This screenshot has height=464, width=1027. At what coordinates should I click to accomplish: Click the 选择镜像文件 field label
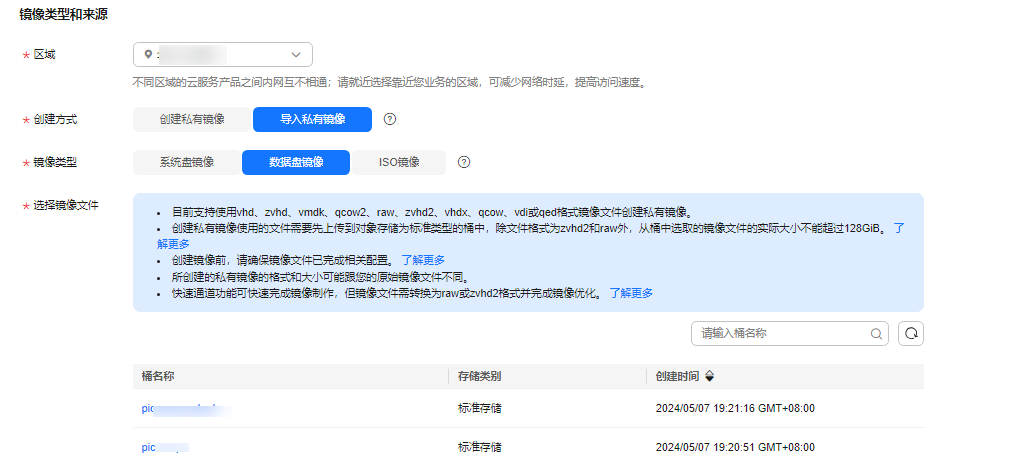(x=65, y=205)
